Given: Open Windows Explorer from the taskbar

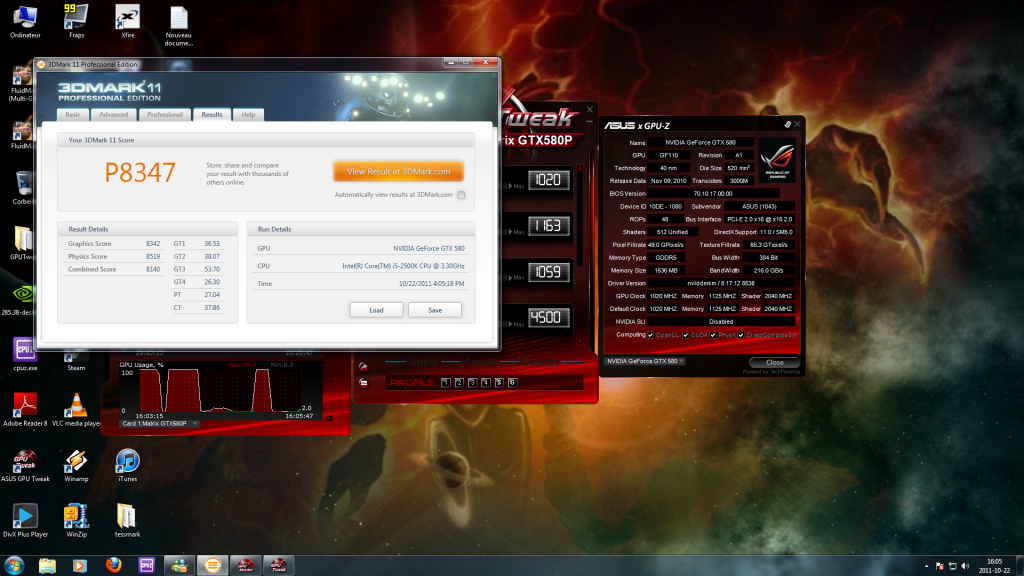Looking at the screenshot, I should (x=47, y=566).
